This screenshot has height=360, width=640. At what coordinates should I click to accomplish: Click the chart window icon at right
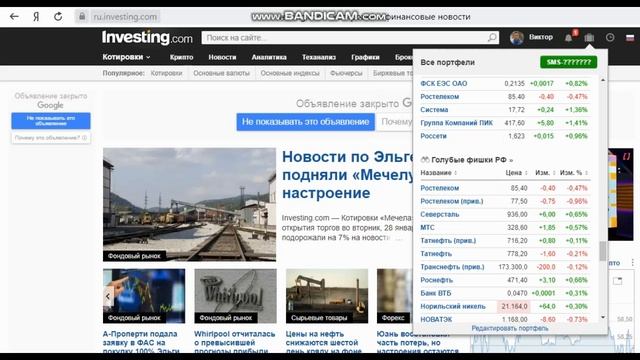[x=618, y=281]
